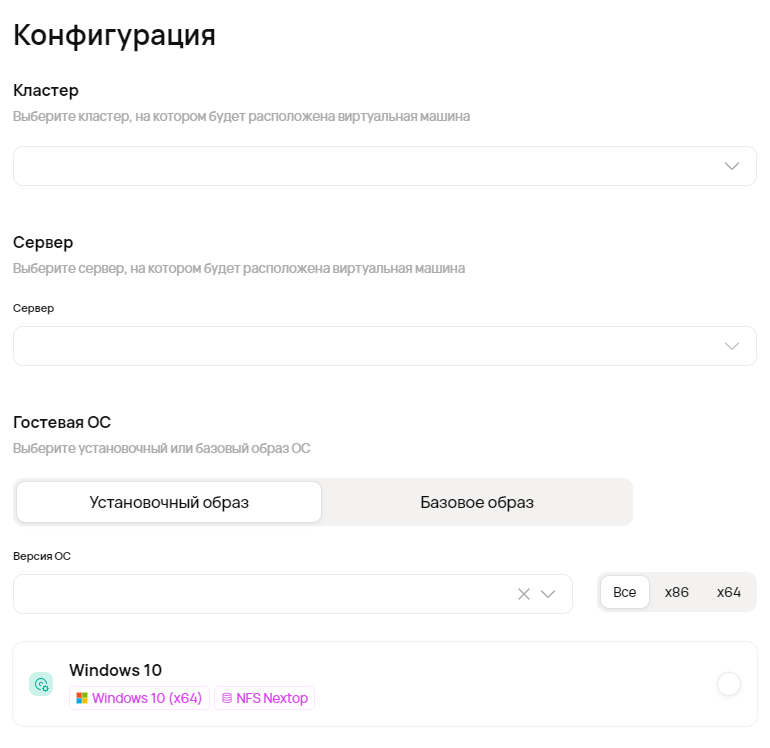Open the Сервер dropdown chevron
This screenshot has height=748, width=770.
(732, 346)
